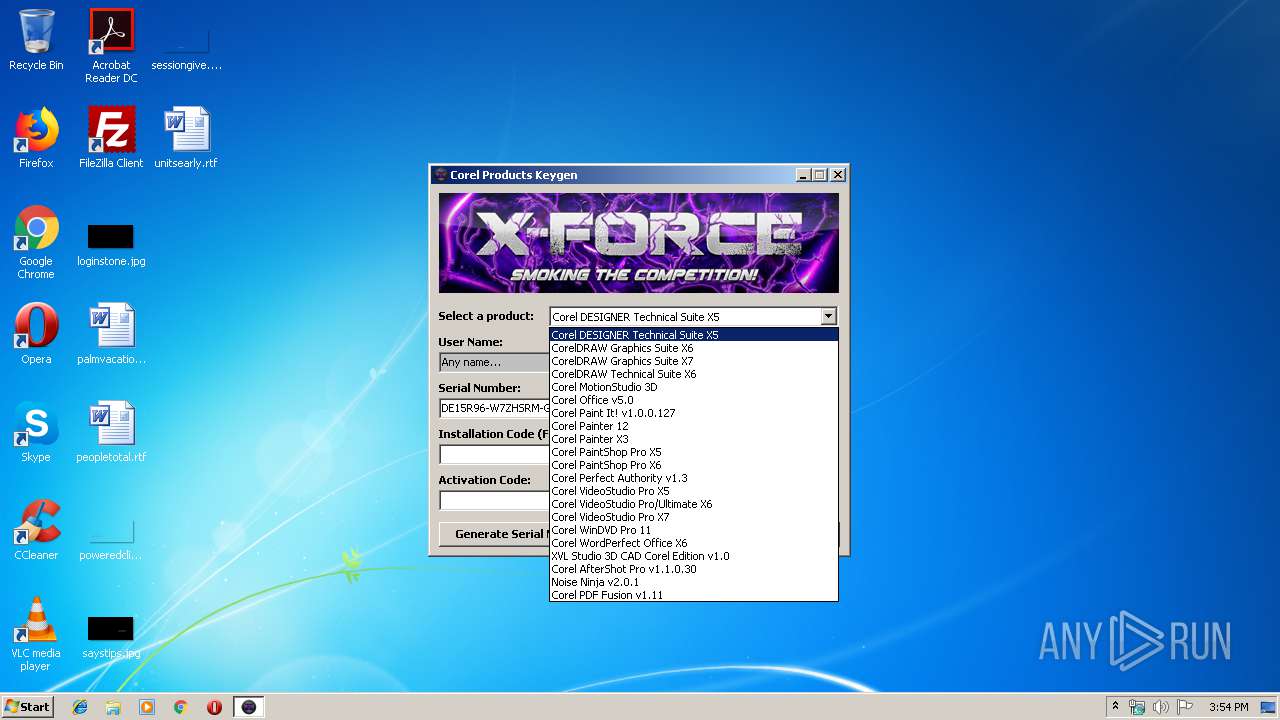Select saystips.jpg image file
The image size is (1280, 720).
pyautogui.click(x=111, y=638)
